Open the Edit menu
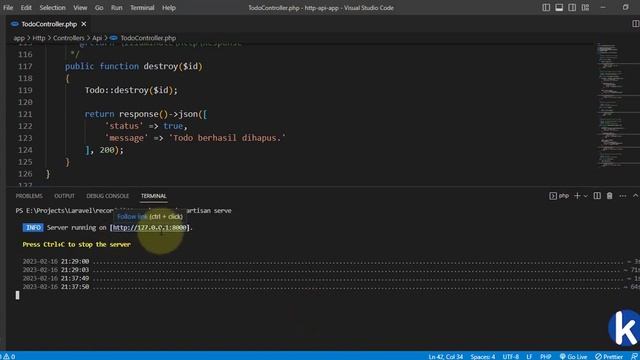 [26, 8]
